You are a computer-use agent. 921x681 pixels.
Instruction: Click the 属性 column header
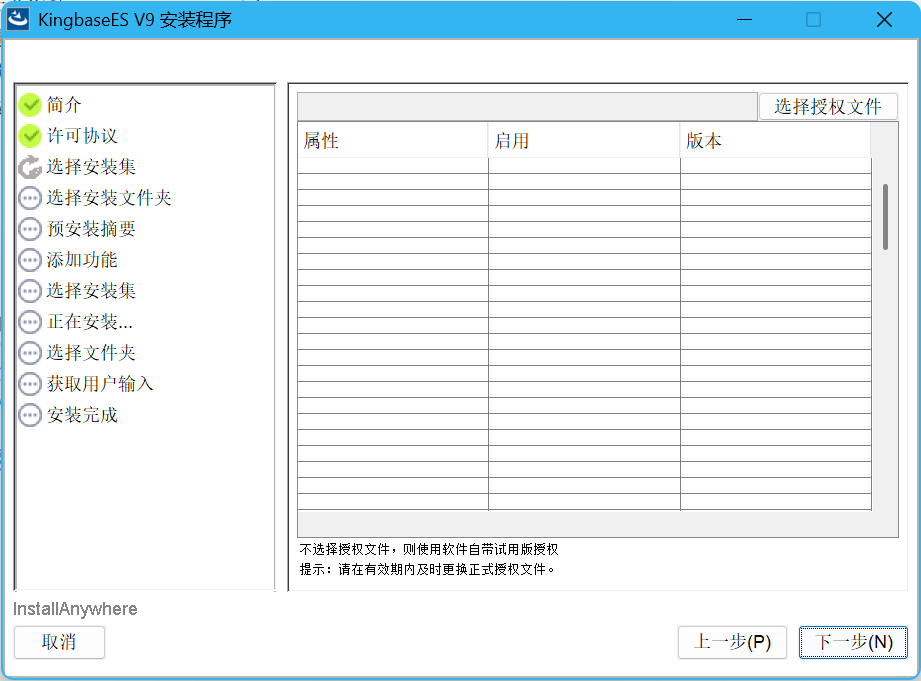click(392, 140)
